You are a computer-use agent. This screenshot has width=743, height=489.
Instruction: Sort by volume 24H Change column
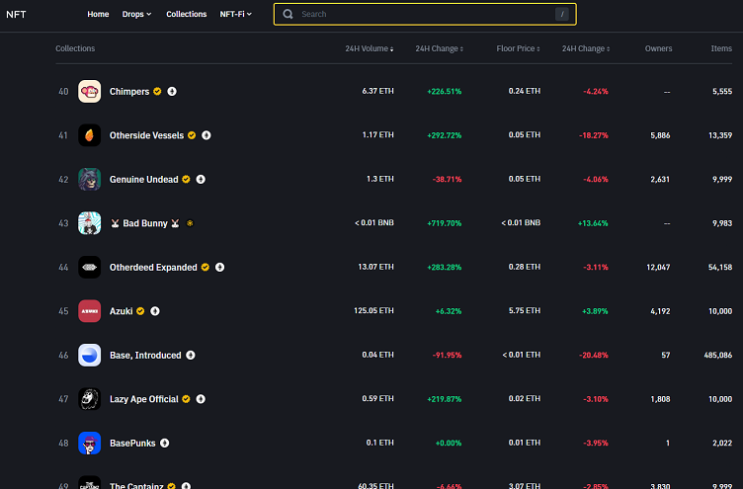pyautogui.click(x=439, y=48)
